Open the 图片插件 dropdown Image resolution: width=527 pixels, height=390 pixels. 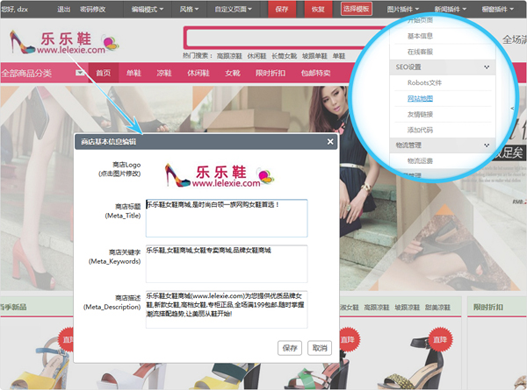[x=403, y=9]
